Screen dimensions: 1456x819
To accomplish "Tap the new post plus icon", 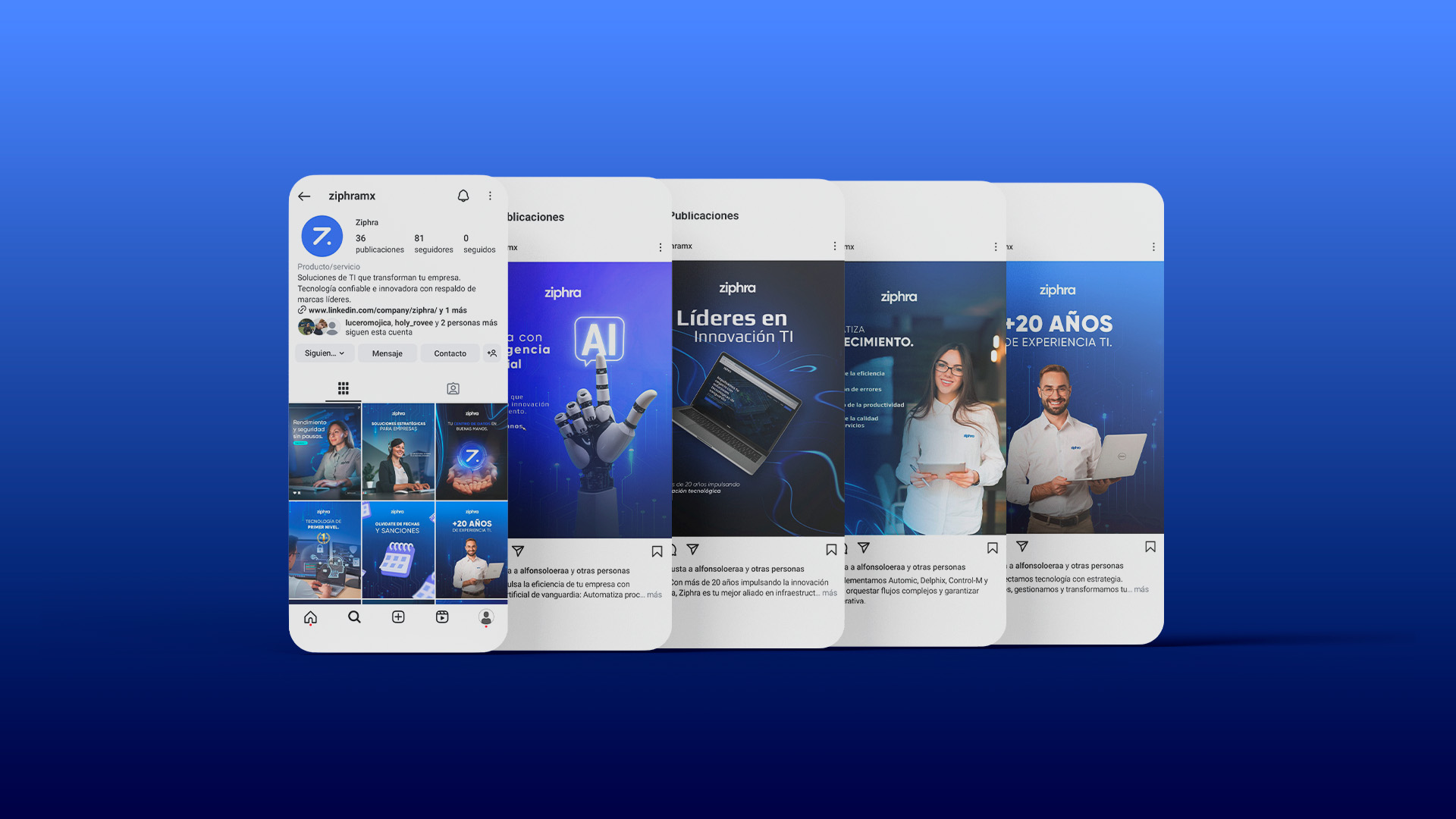I will pos(398,617).
